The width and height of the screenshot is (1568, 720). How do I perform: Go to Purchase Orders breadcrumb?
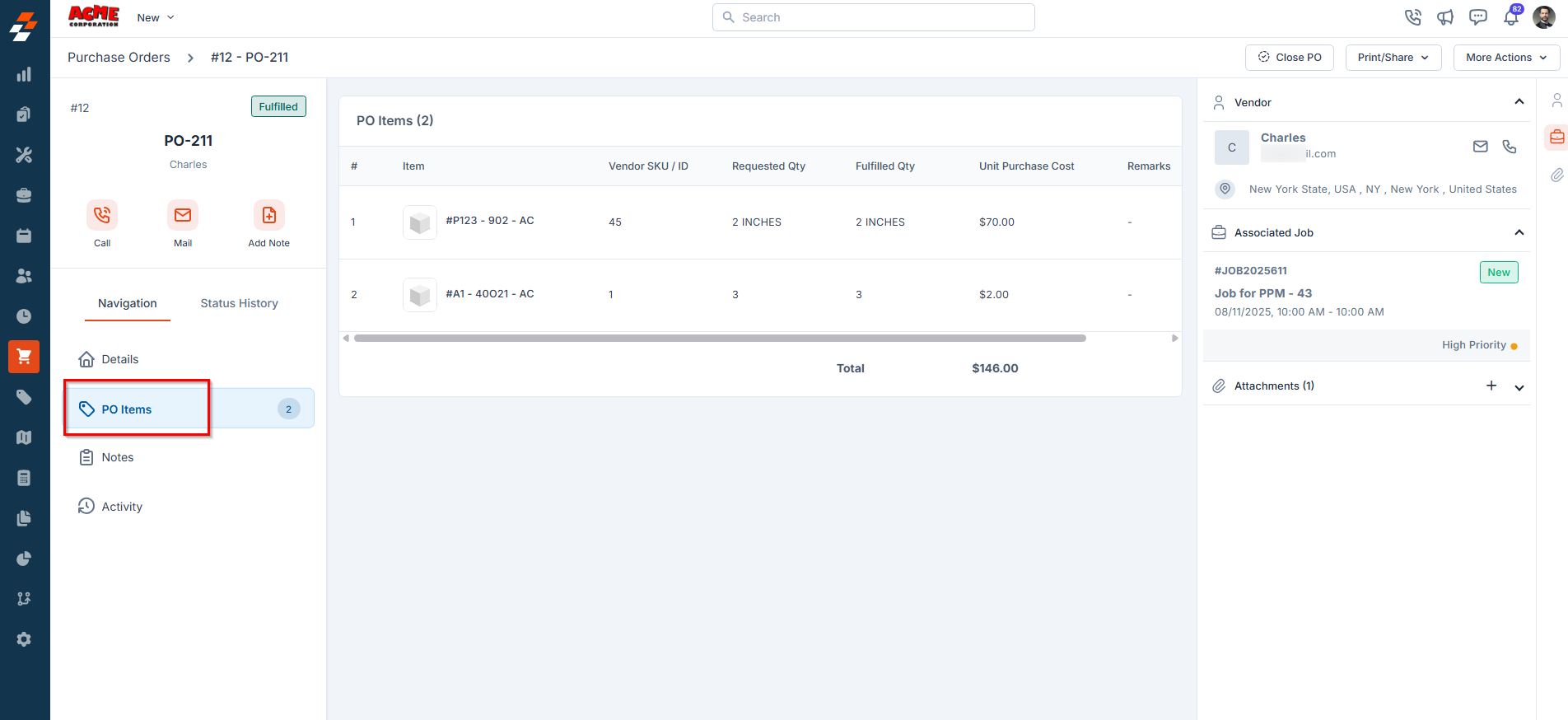(x=119, y=58)
